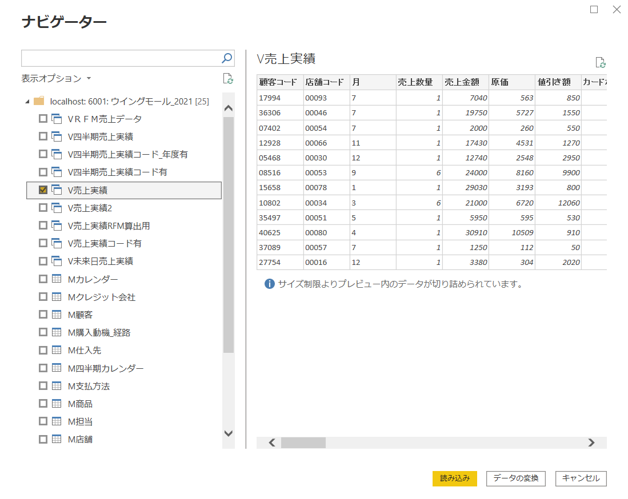
Task: Click the info icon in the size-limit message
Action: (x=270, y=284)
